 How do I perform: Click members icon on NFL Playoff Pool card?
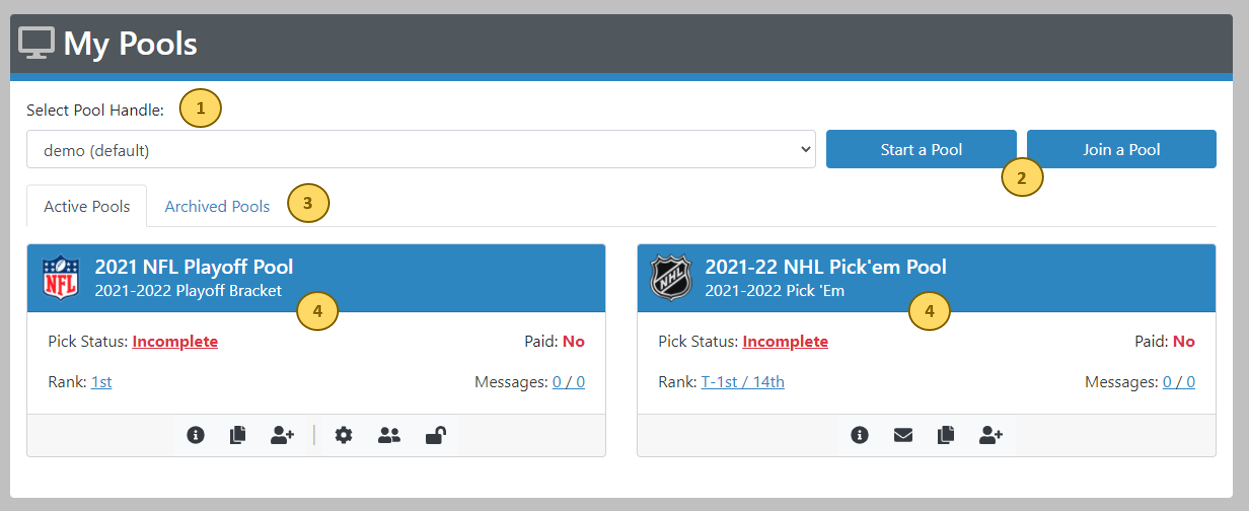click(x=389, y=436)
